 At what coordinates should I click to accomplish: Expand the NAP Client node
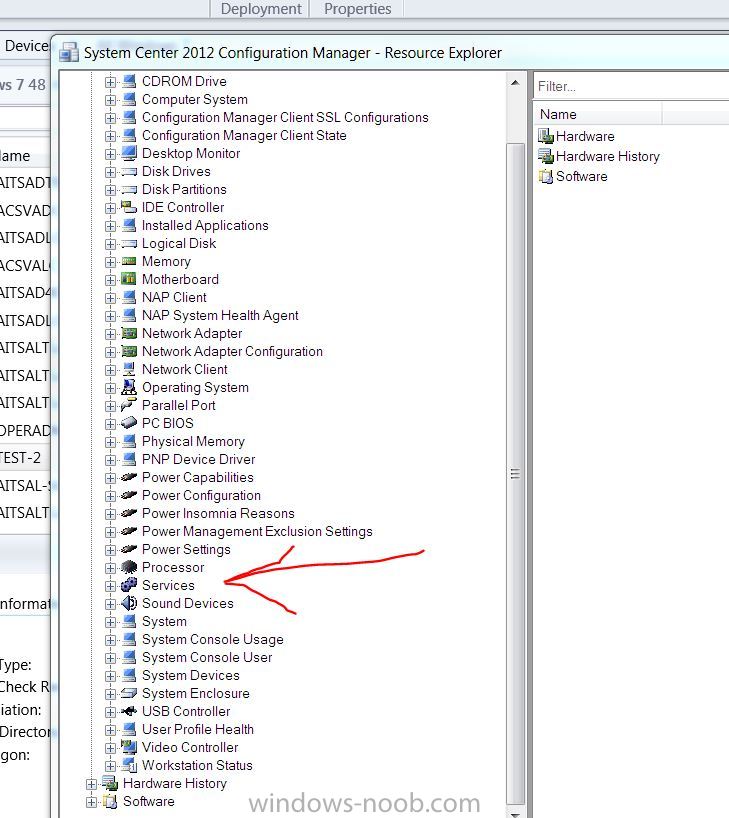[110, 298]
